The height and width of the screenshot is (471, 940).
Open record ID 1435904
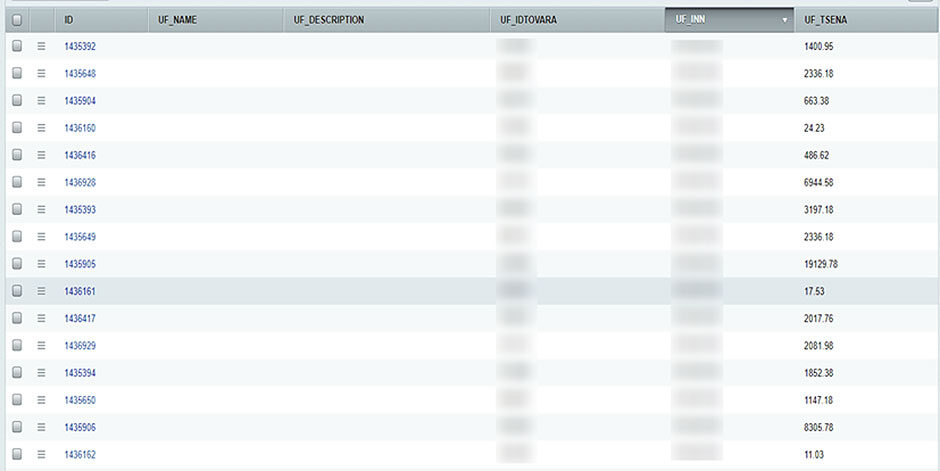coord(80,101)
